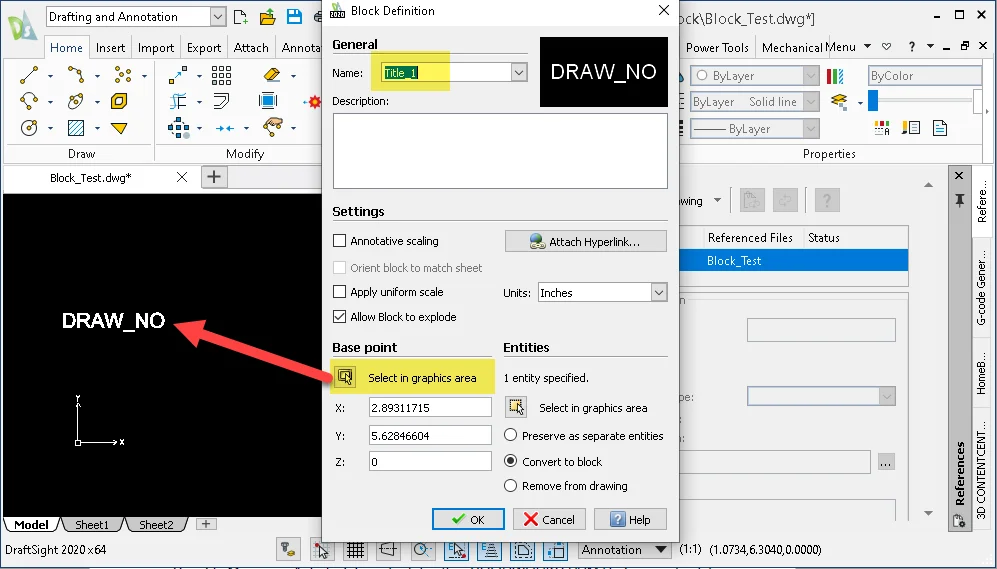Screen dimensions: 997x569
Task: Select the Ellipse draw tool
Action: coord(76,101)
